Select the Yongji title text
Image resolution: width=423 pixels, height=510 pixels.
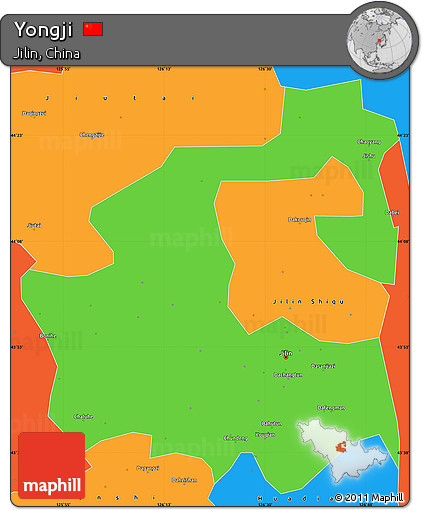coord(43,30)
